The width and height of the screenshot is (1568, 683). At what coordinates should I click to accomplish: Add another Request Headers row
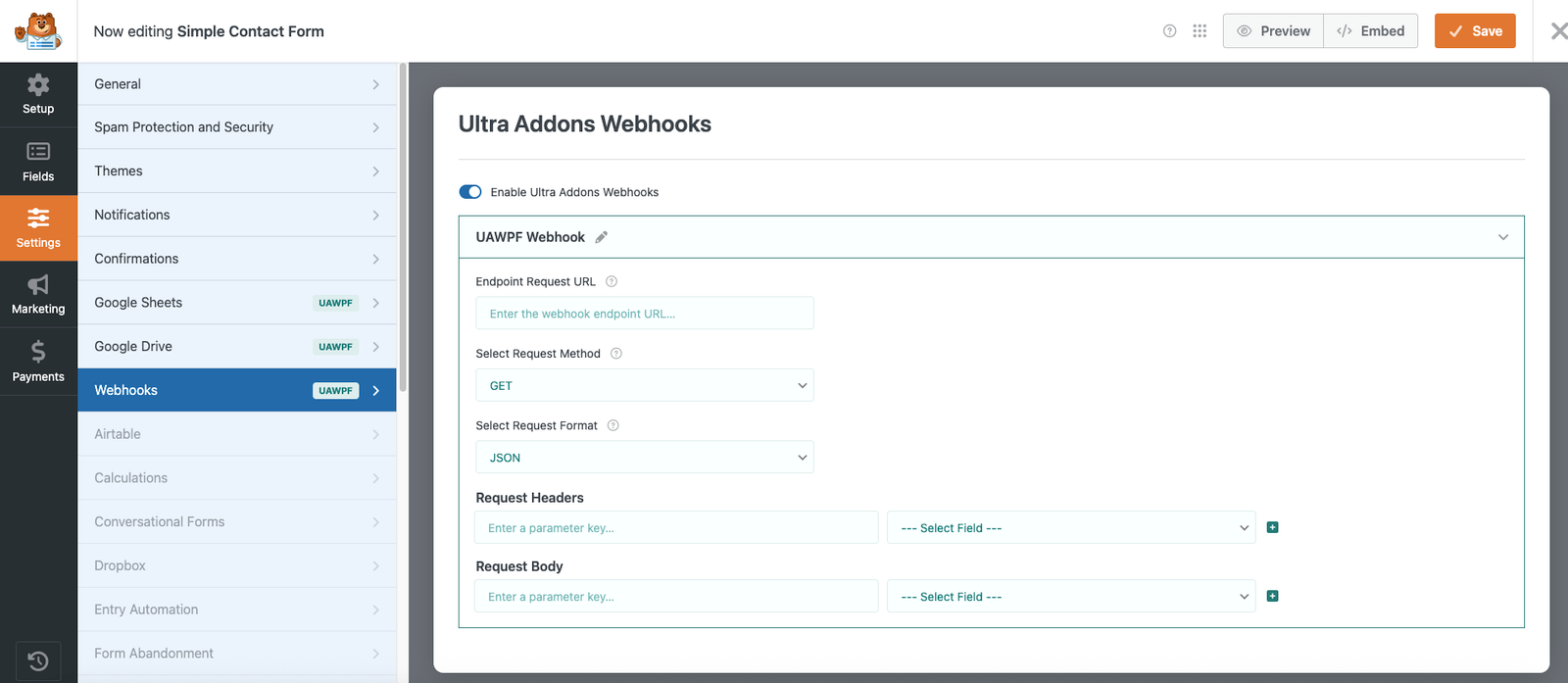[1272, 527]
